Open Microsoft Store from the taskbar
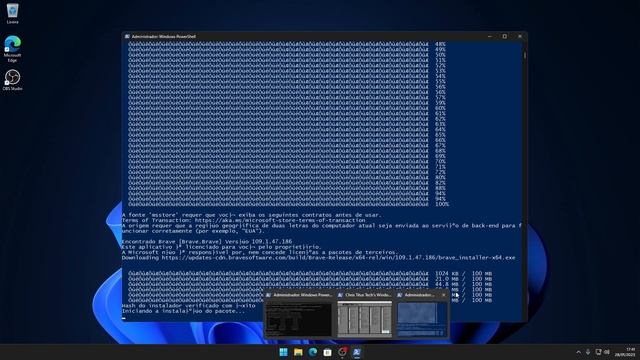640x360 pixels. click(x=327, y=352)
